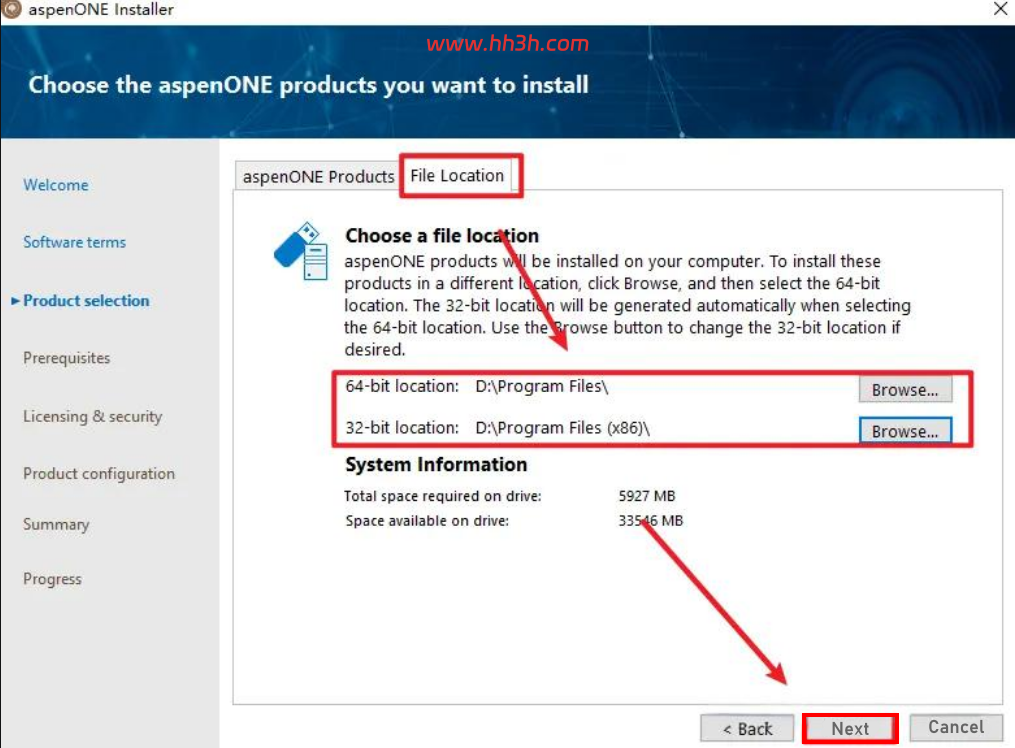Image resolution: width=1015 pixels, height=748 pixels.
Task: Browse for the 64-bit location
Action: [905, 390]
